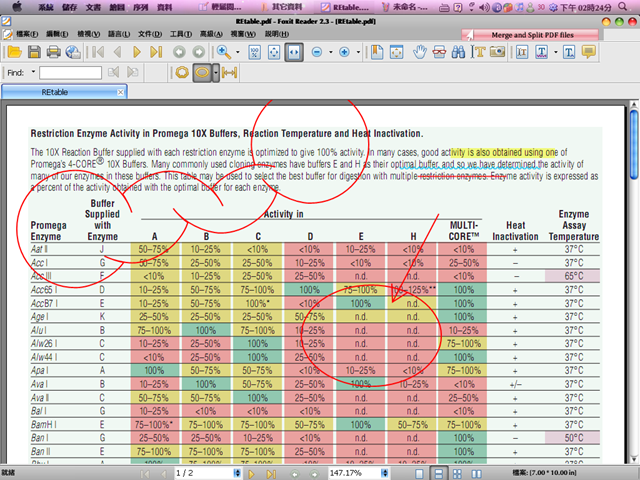Switch to the 其它資料 taskbar window
The width and height of the screenshot is (640, 480).
[x=283, y=7]
